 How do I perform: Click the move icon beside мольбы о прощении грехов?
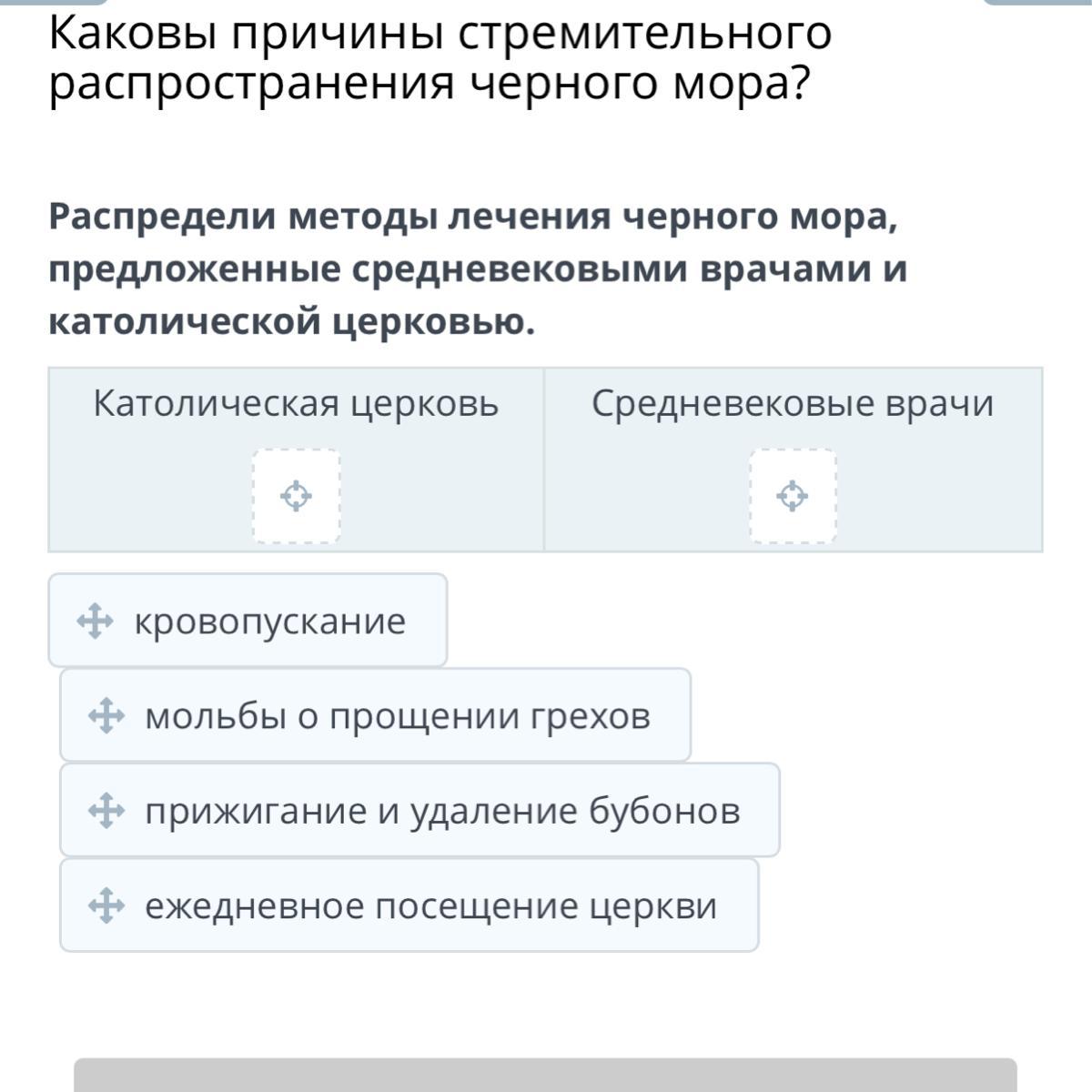pyautogui.click(x=106, y=716)
